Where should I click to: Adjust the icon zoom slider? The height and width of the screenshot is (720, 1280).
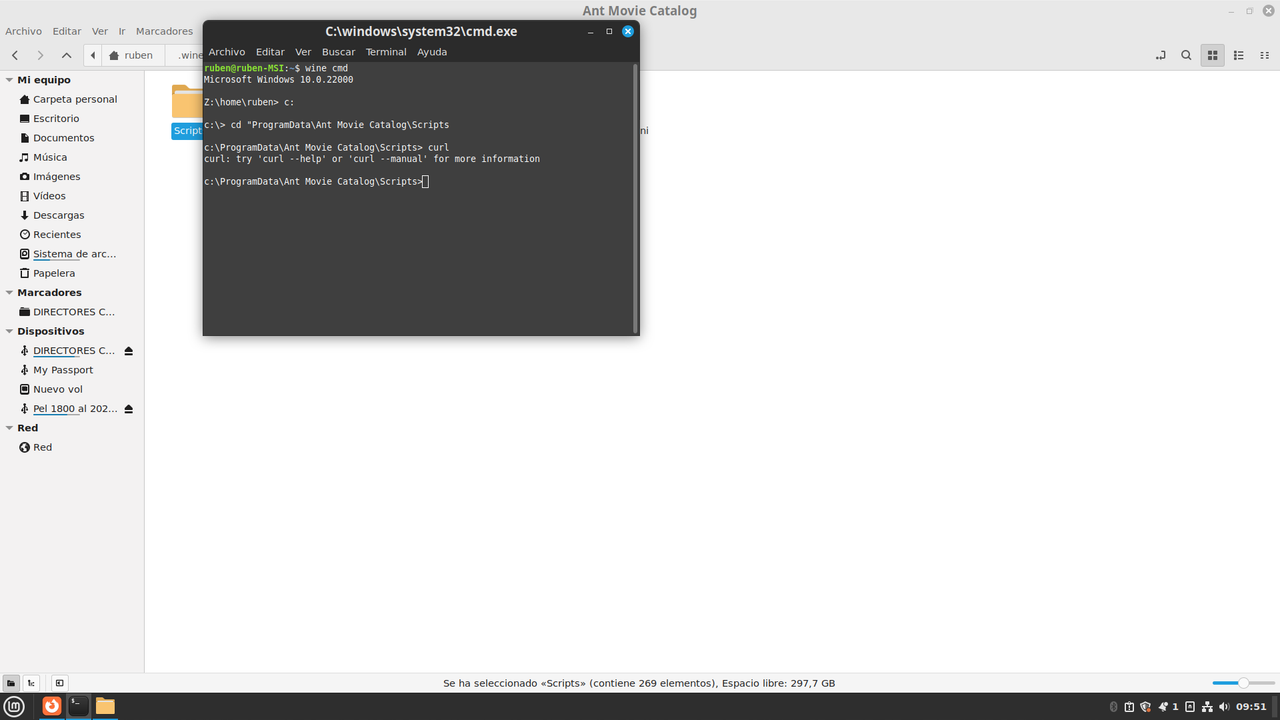click(x=1243, y=683)
